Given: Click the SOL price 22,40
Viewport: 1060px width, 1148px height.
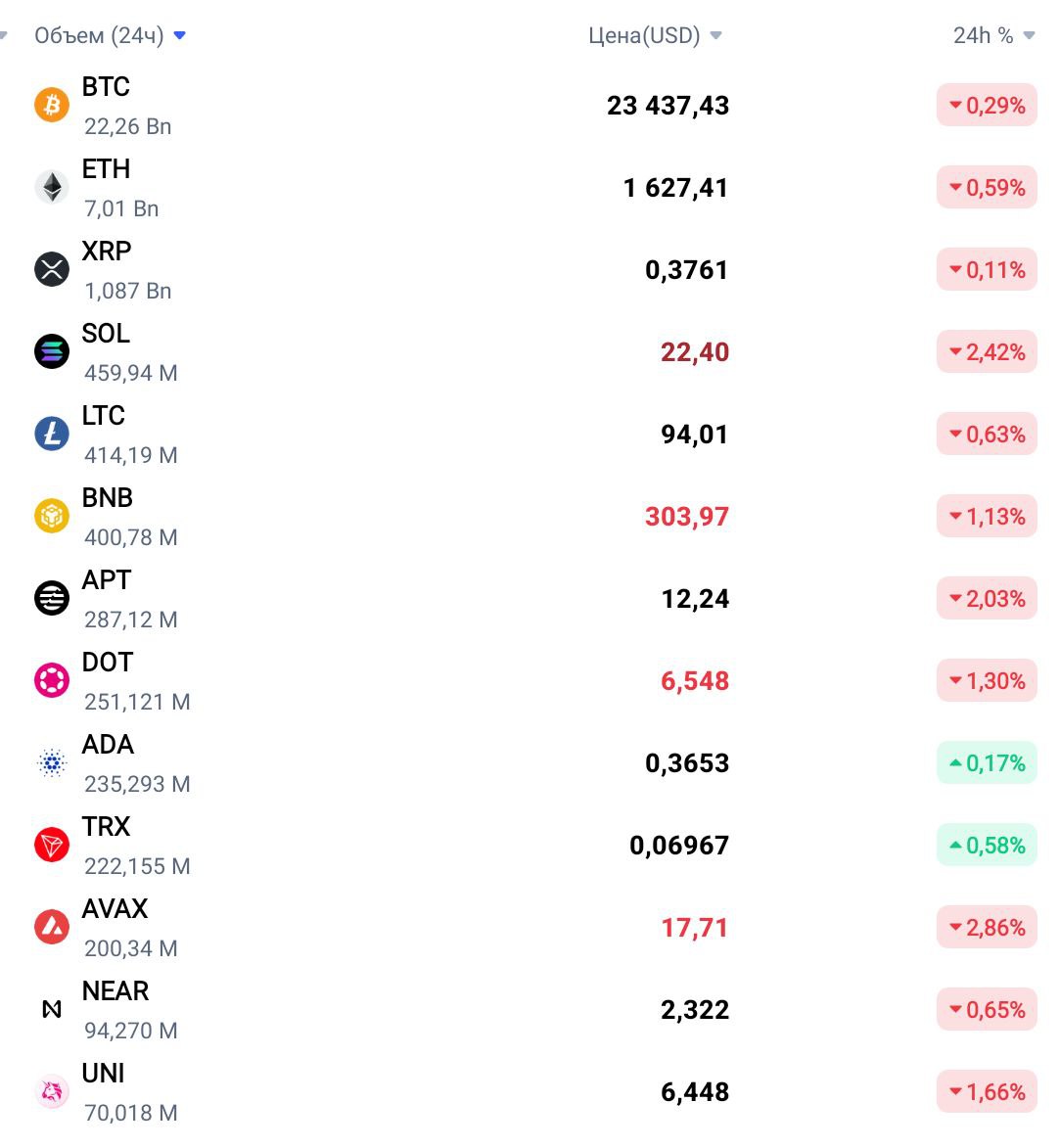Looking at the screenshot, I should pos(695,352).
